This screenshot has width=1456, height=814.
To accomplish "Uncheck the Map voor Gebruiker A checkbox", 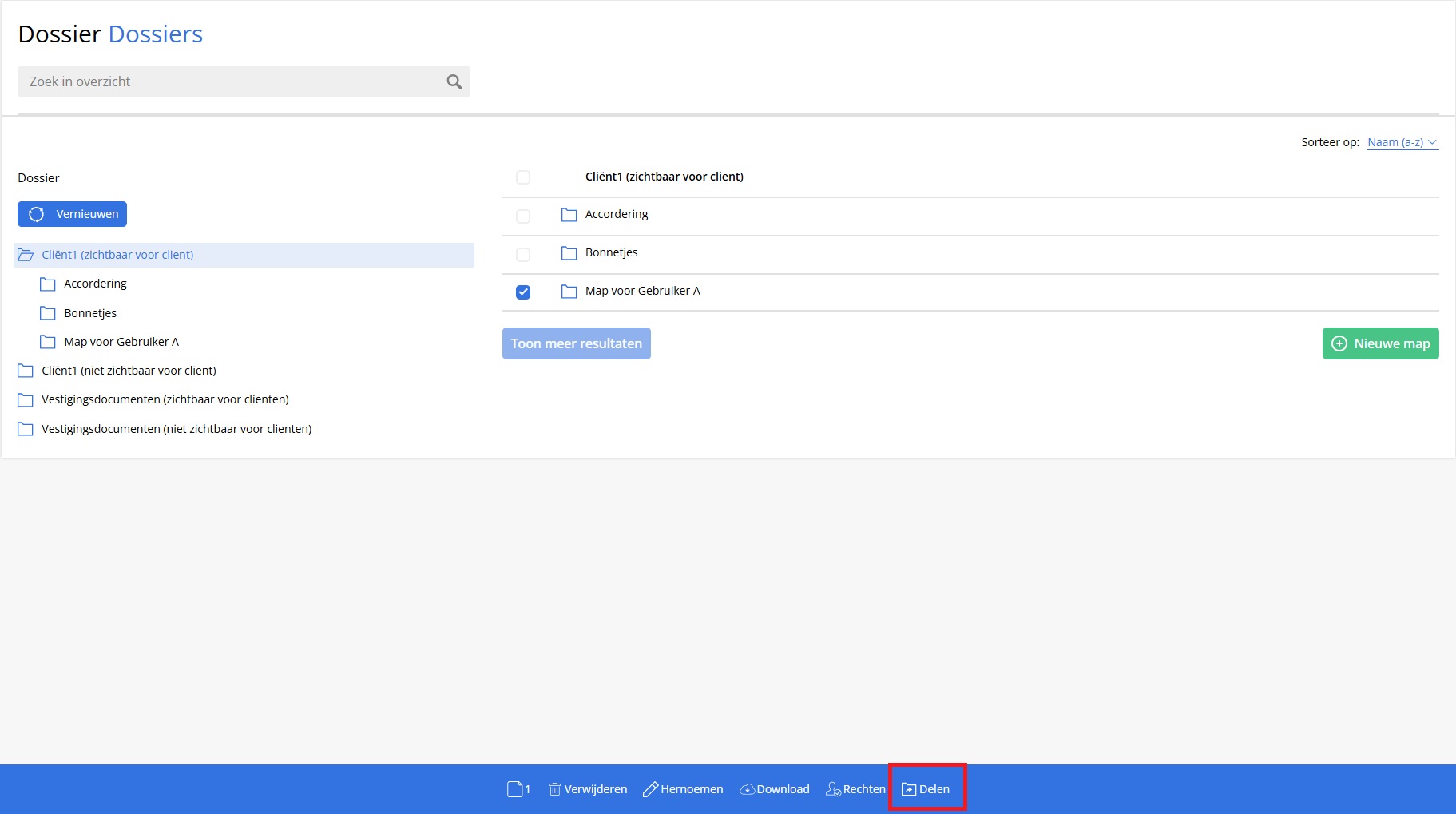I will click(523, 292).
